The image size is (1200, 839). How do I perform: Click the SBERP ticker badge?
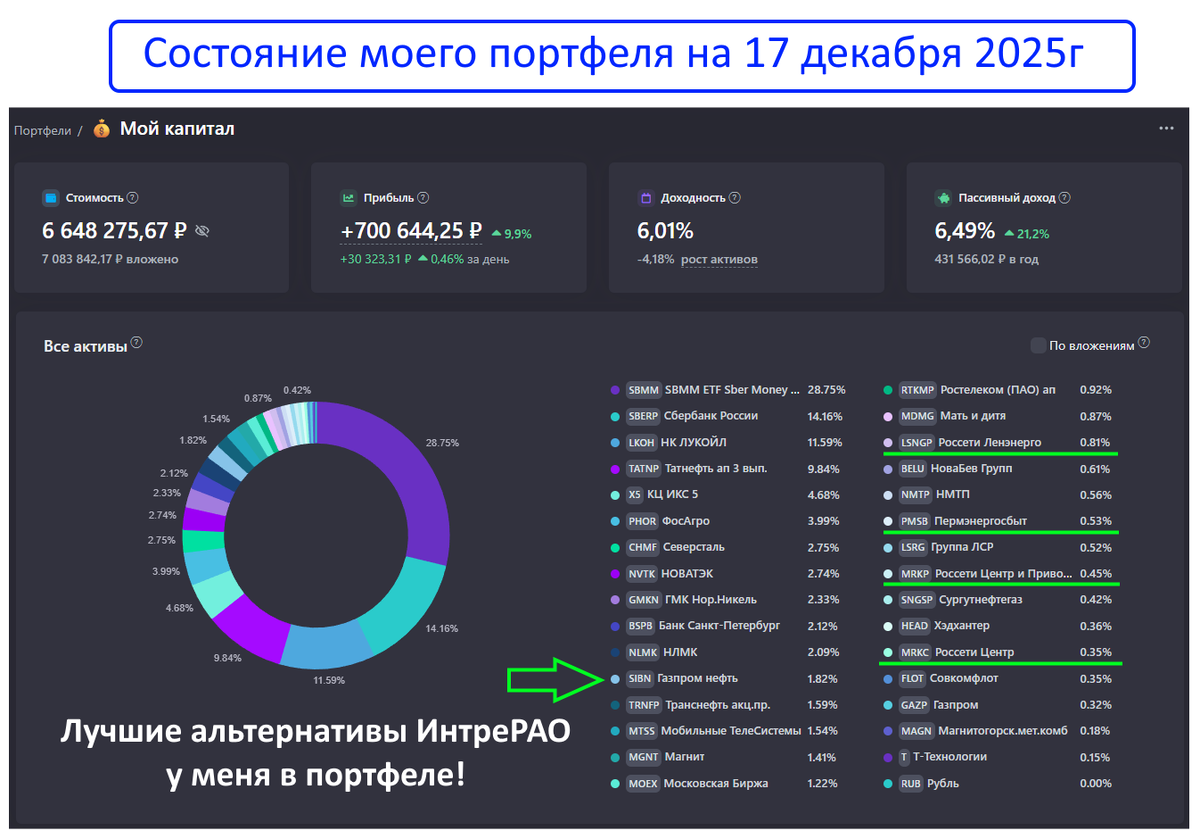click(643, 416)
